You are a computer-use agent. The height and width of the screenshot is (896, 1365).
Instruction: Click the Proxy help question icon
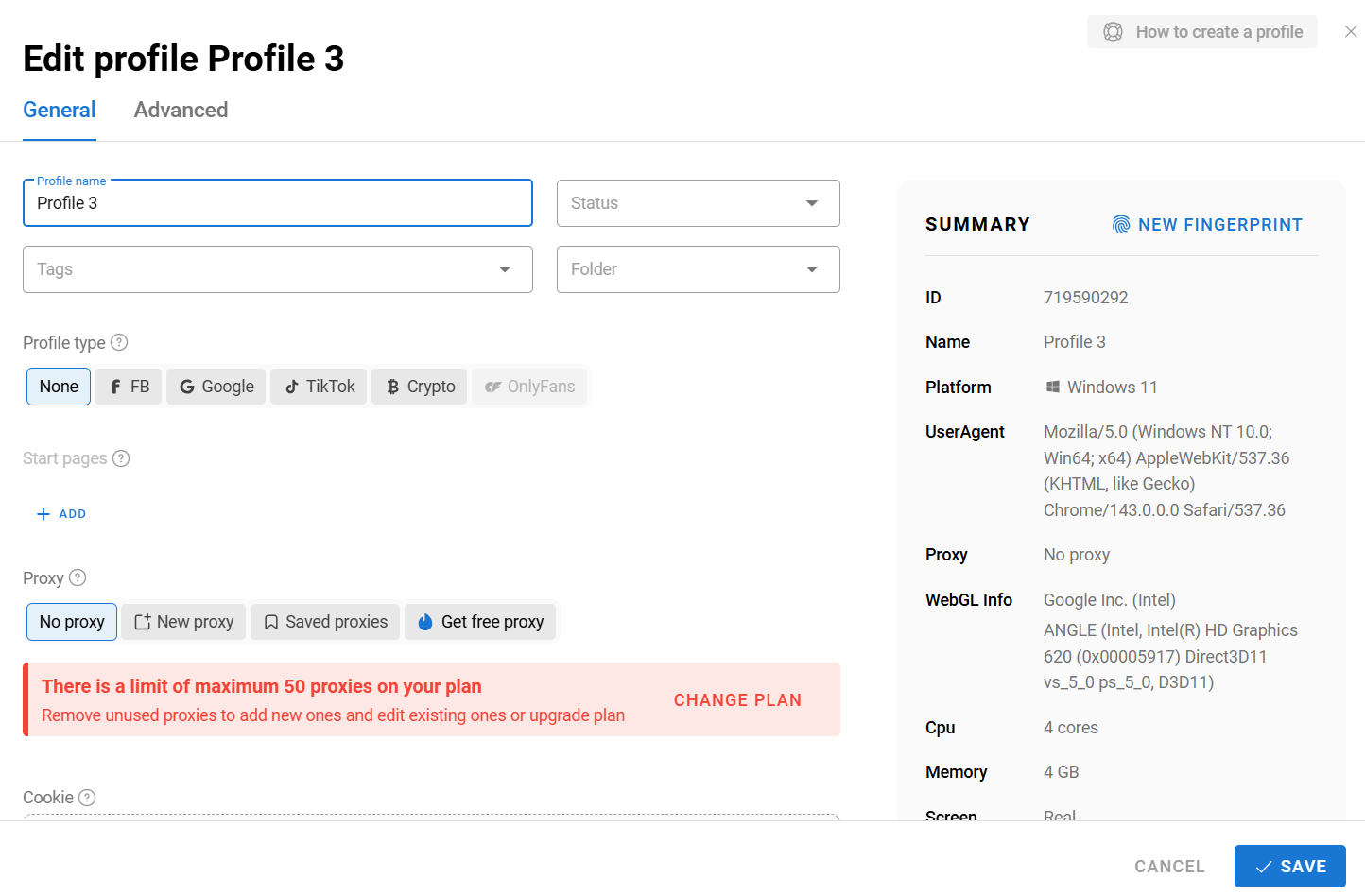click(78, 577)
